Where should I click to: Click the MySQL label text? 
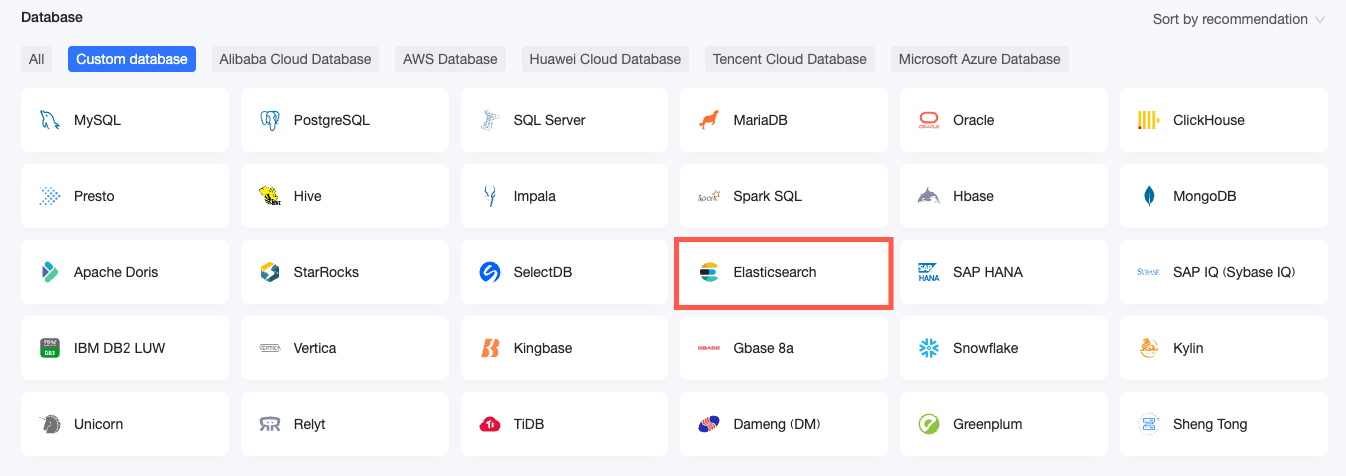pos(97,120)
